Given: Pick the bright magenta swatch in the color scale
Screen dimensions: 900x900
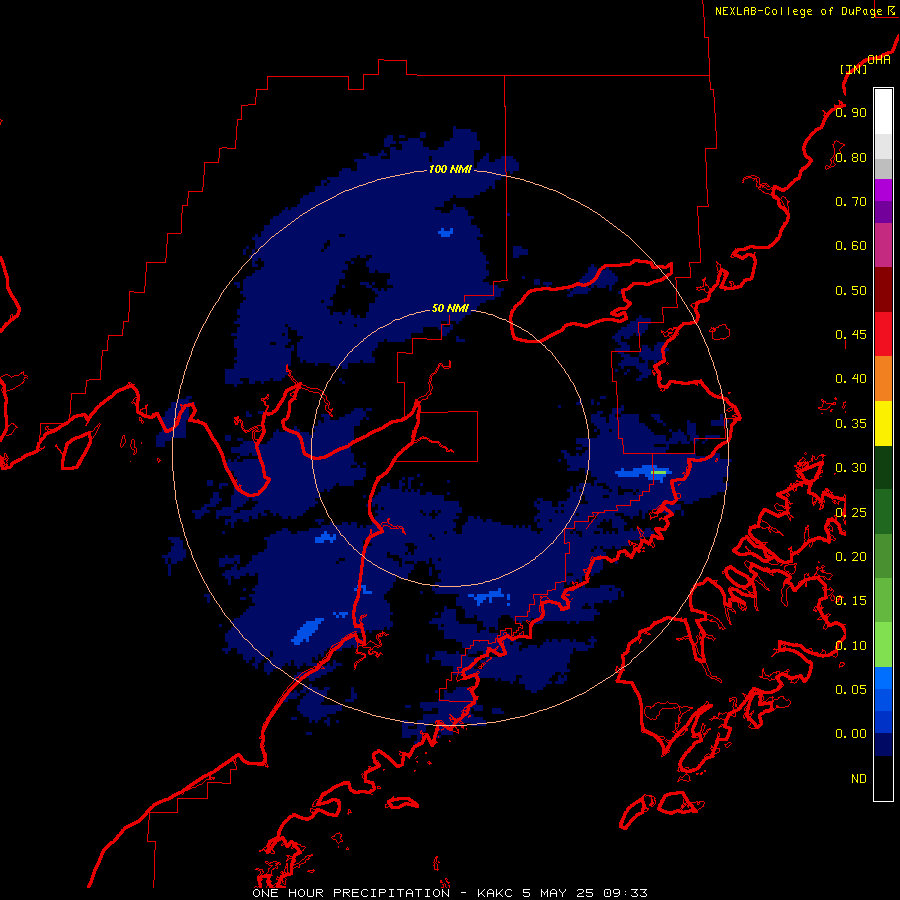Looking at the screenshot, I should click(883, 190).
